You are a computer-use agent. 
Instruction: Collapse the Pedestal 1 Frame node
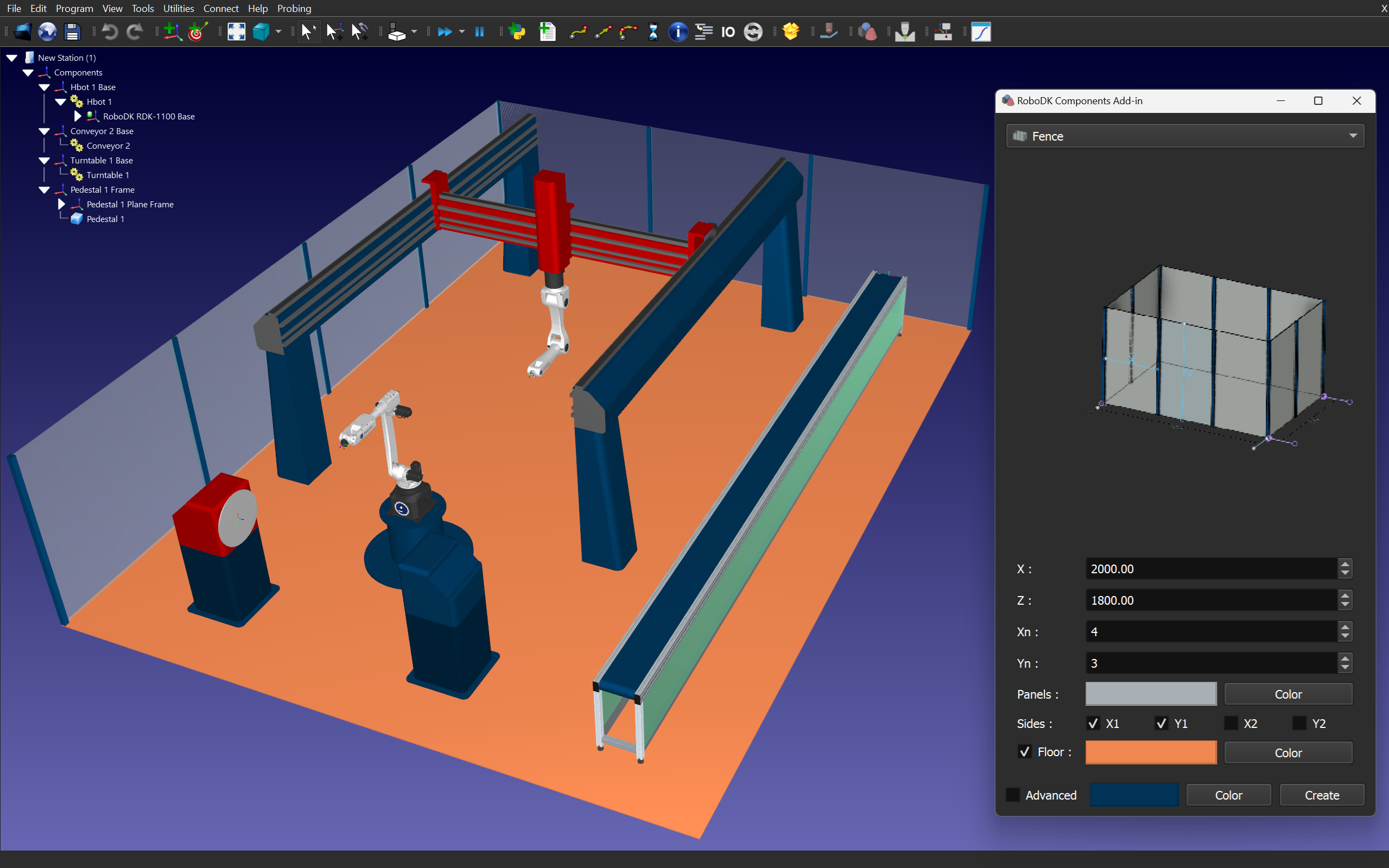44,189
